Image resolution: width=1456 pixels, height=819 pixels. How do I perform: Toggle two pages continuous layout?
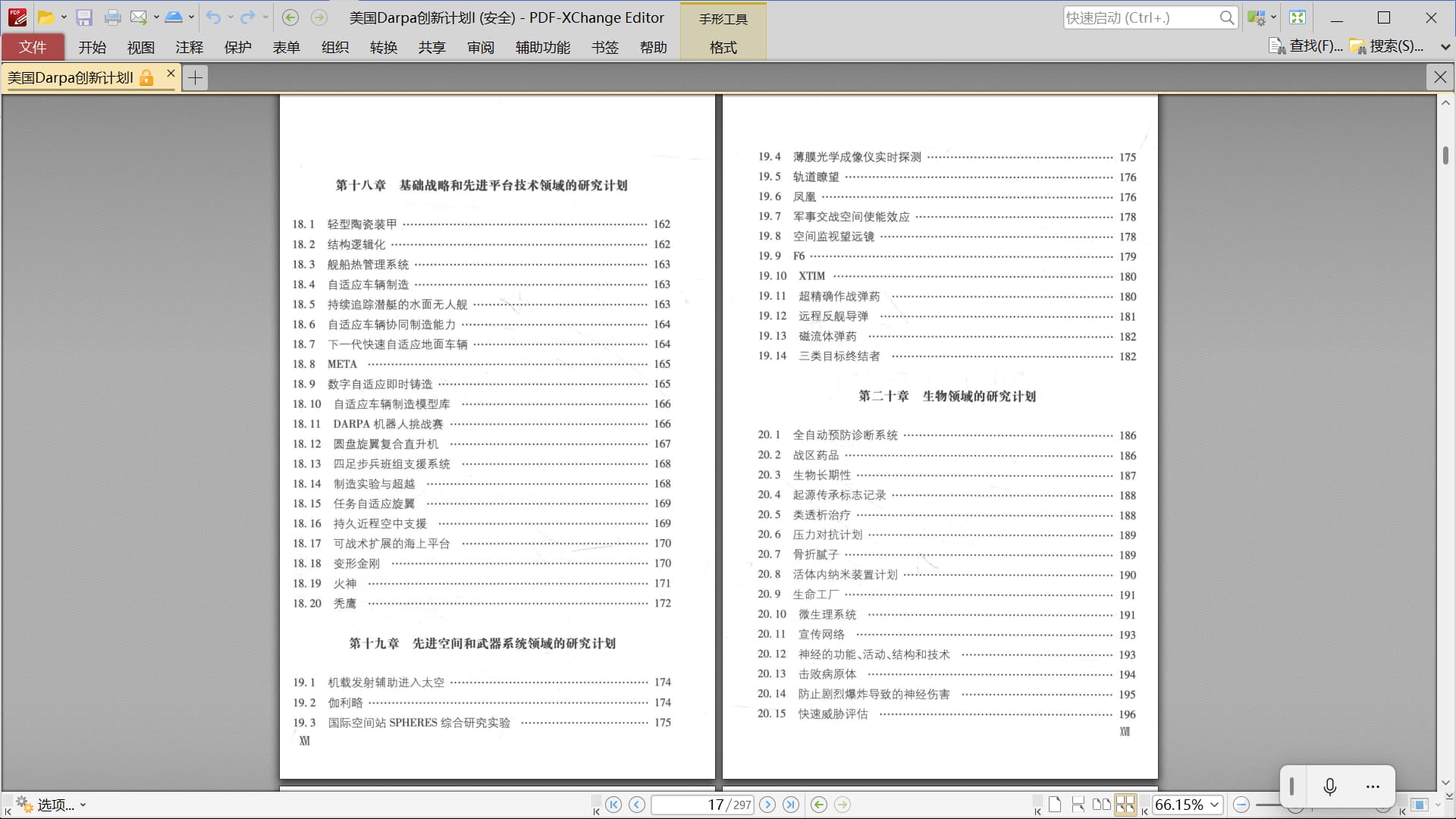point(1125,805)
